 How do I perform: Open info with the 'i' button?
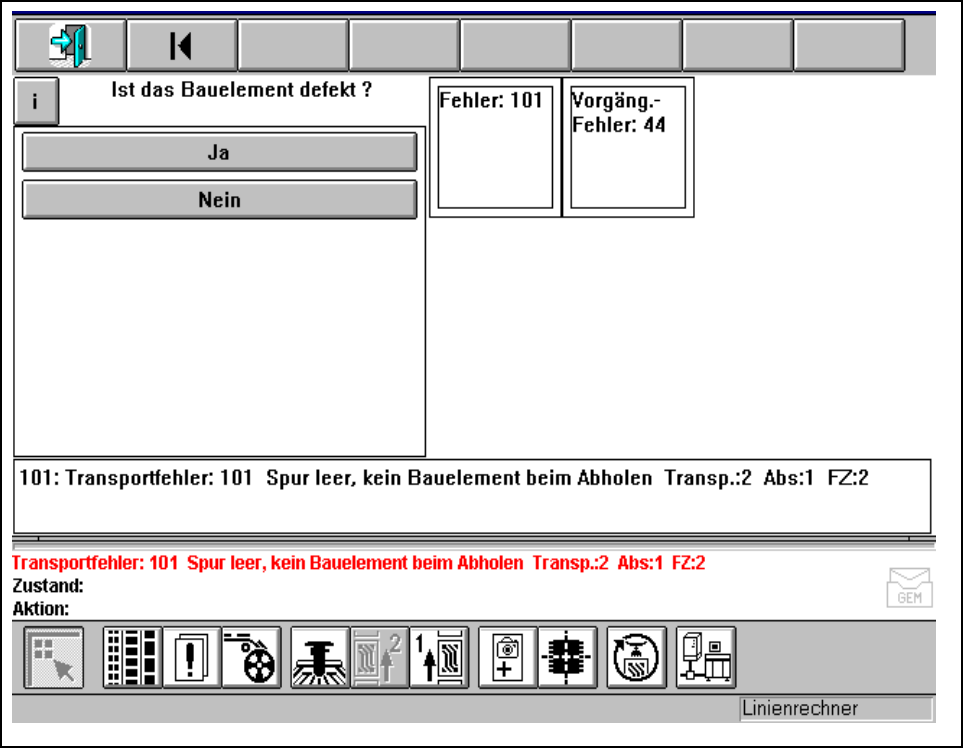[36, 102]
